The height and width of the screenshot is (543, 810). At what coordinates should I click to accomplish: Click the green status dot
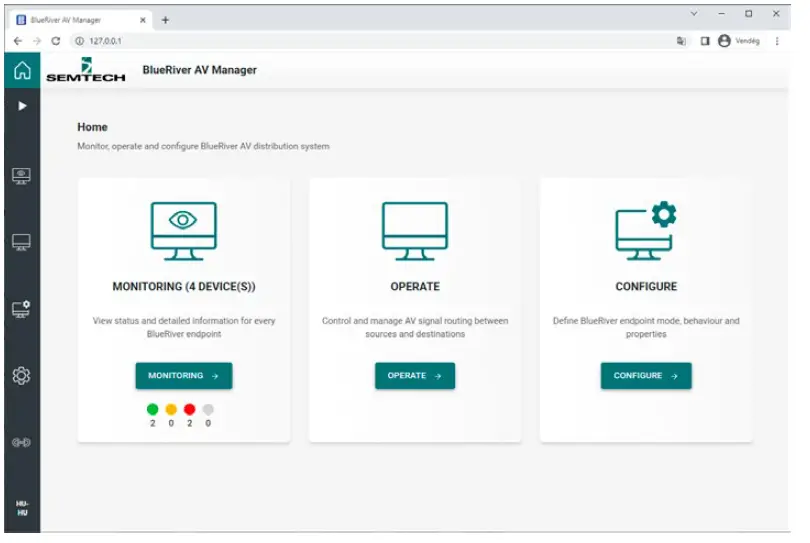(153, 412)
